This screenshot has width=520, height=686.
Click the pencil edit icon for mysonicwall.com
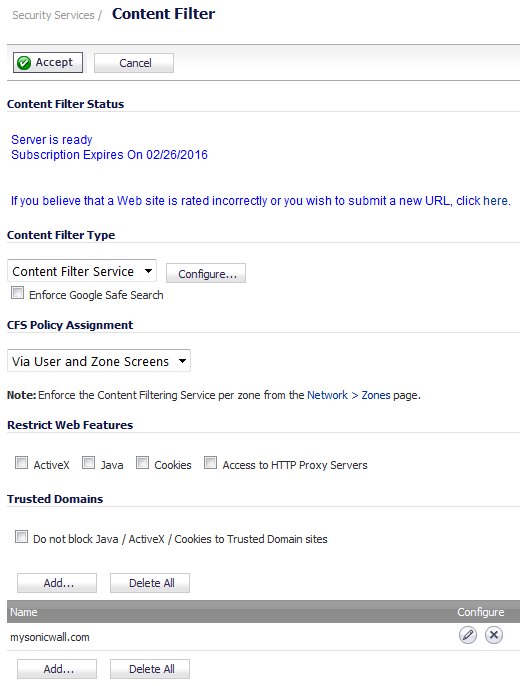click(468, 635)
